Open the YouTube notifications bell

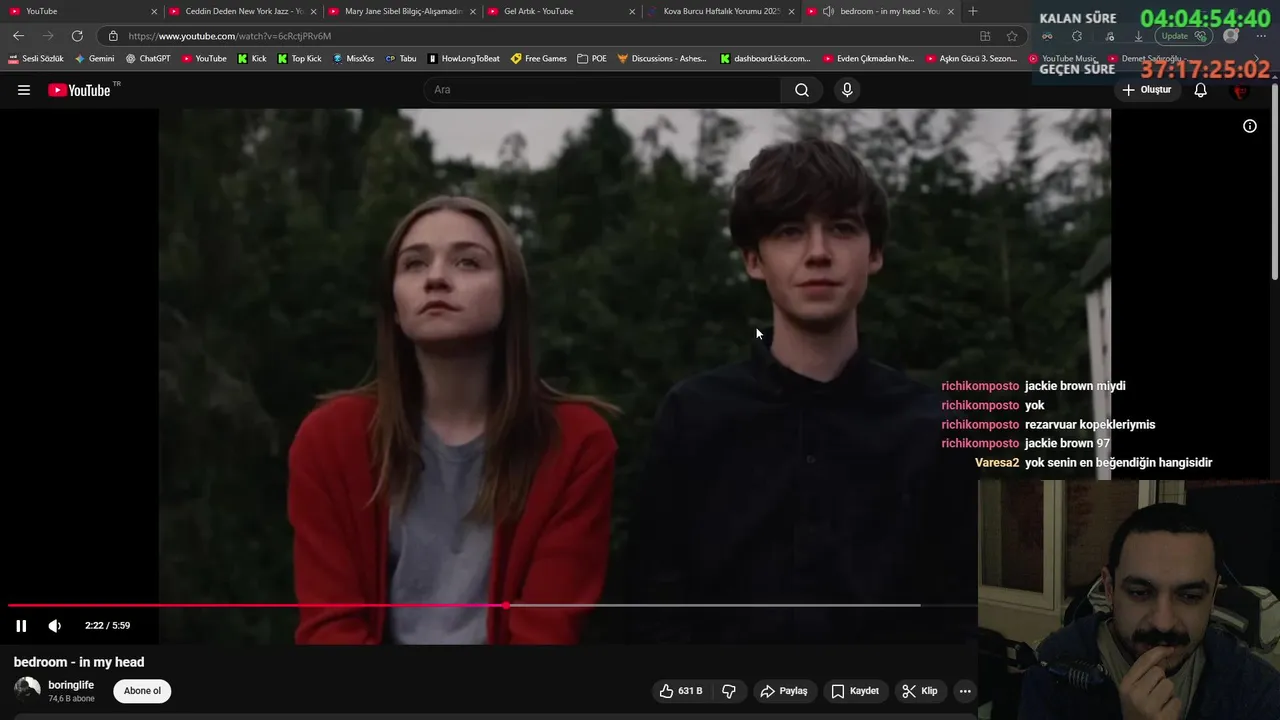pyautogui.click(x=1201, y=90)
